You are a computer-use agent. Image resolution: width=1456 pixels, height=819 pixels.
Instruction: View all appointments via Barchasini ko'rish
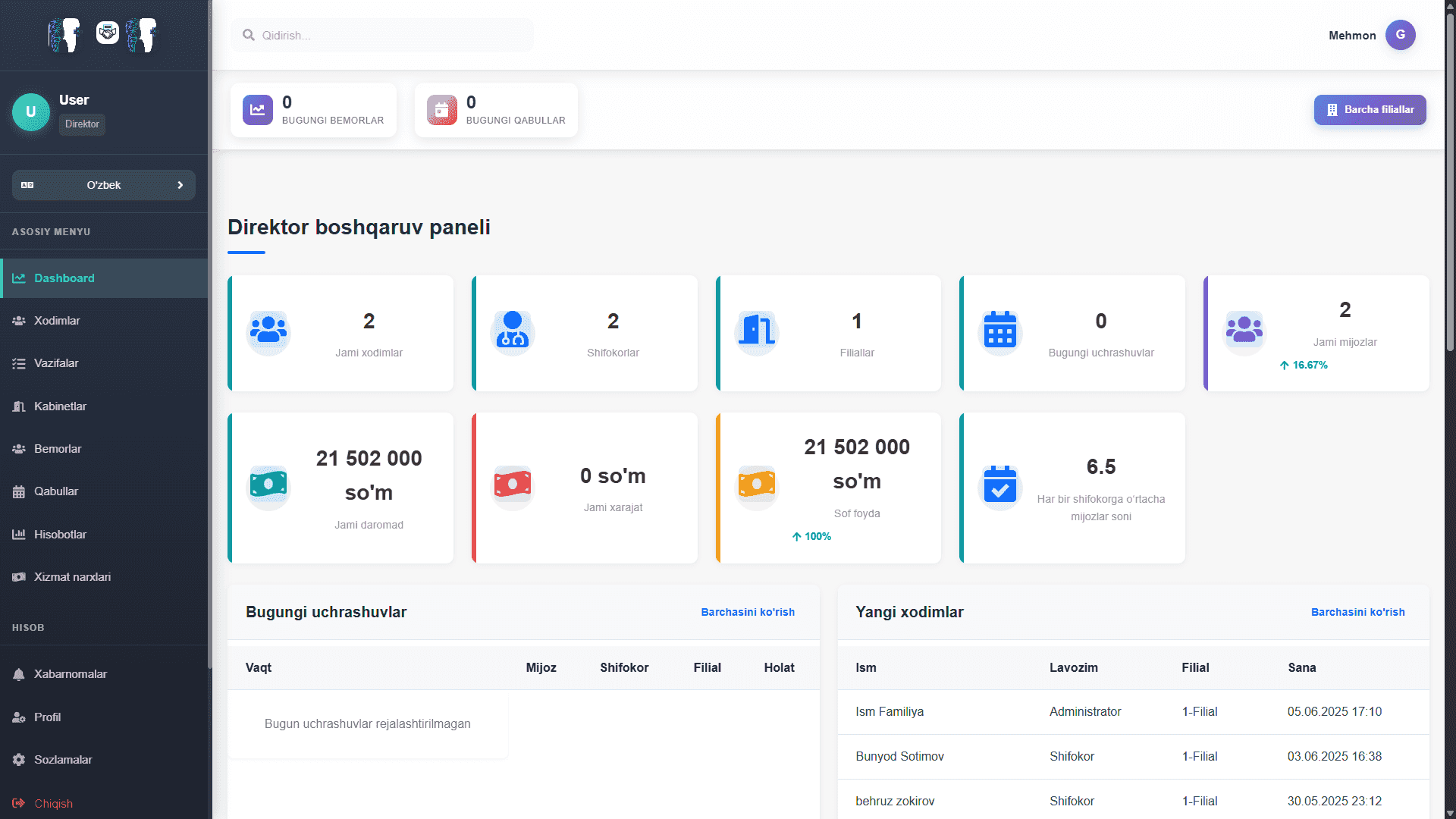point(747,612)
